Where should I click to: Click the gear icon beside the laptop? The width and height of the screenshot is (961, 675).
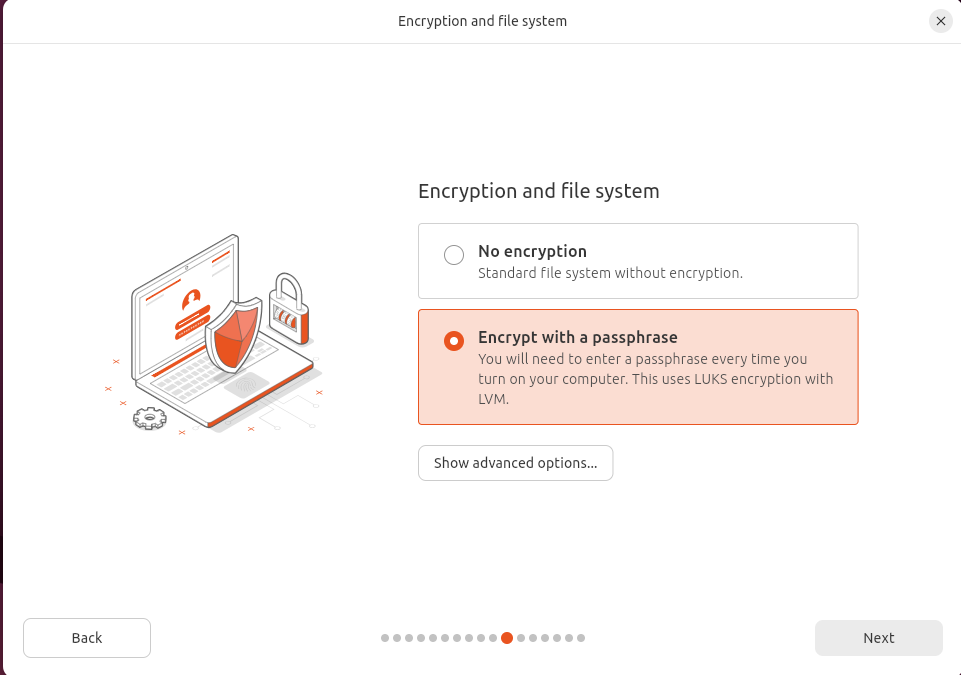click(149, 418)
